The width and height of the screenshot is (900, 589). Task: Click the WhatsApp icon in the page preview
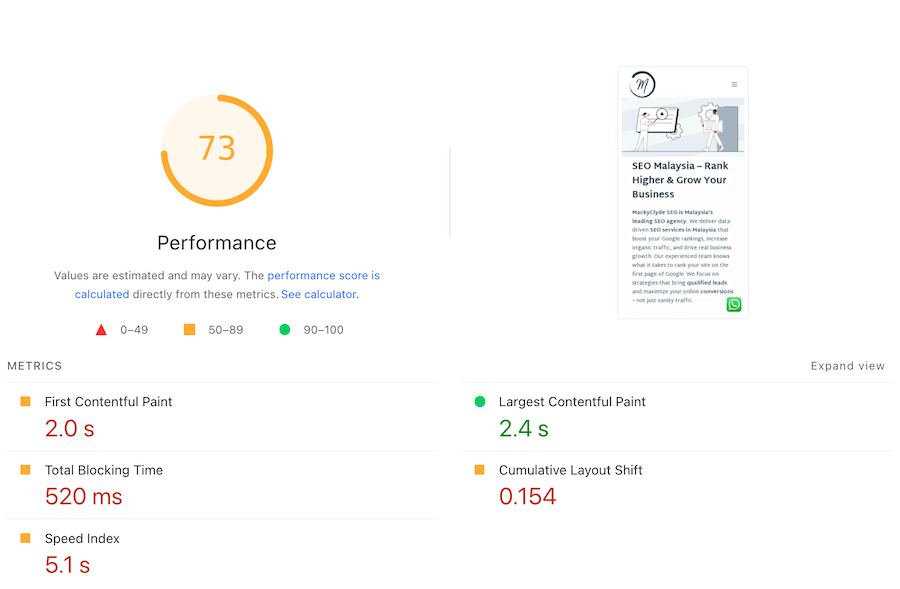click(734, 304)
